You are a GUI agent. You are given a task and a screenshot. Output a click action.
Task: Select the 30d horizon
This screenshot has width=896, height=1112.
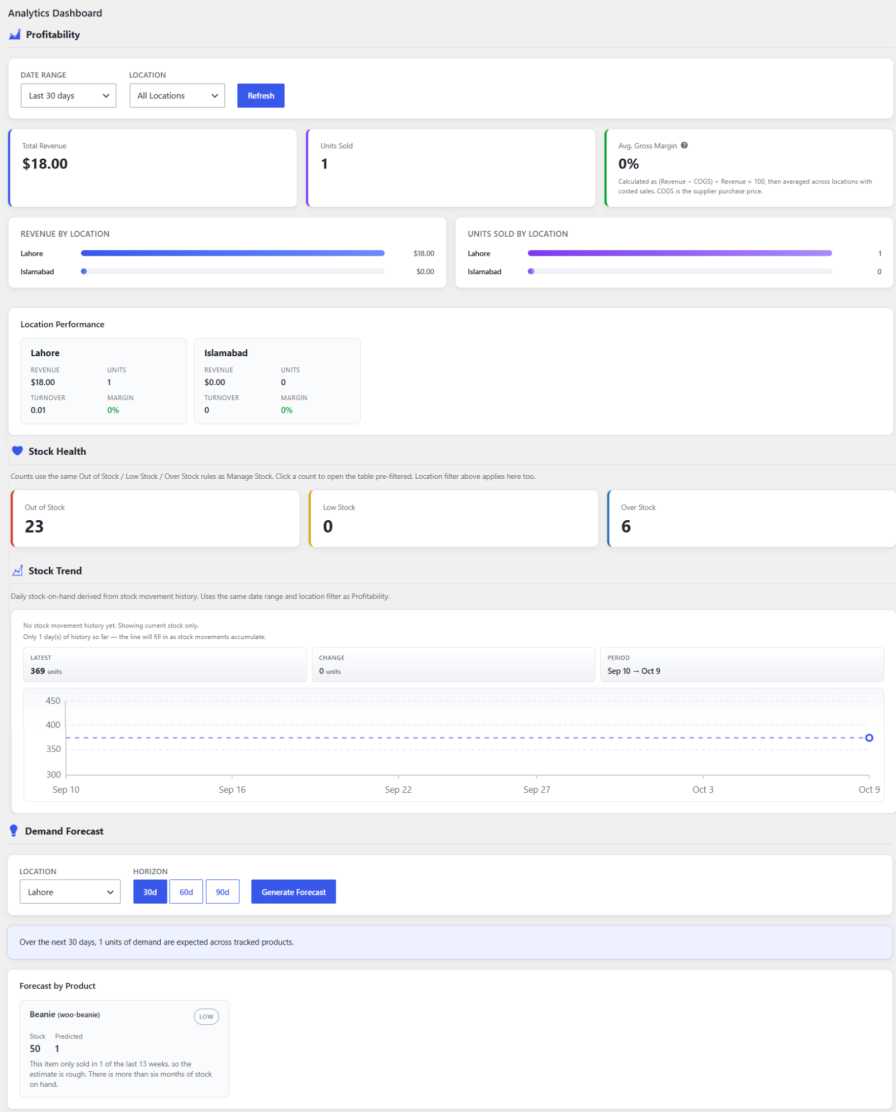pyautogui.click(x=150, y=892)
